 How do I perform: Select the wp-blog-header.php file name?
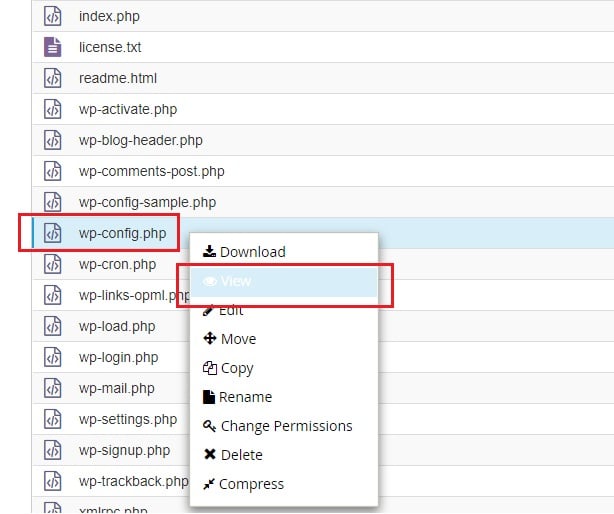pyautogui.click(x=140, y=140)
